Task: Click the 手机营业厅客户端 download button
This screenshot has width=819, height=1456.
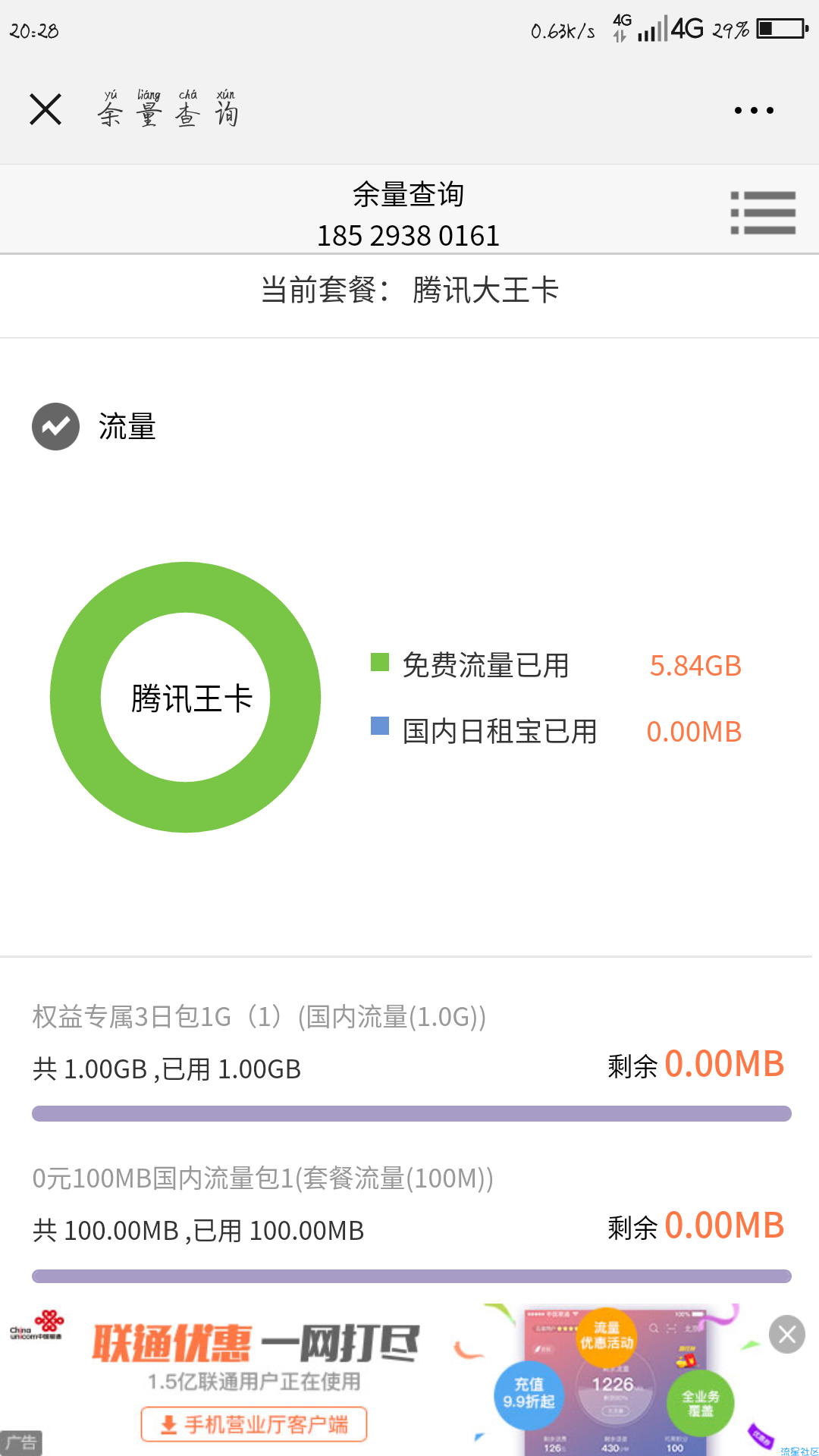Action: (254, 1424)
